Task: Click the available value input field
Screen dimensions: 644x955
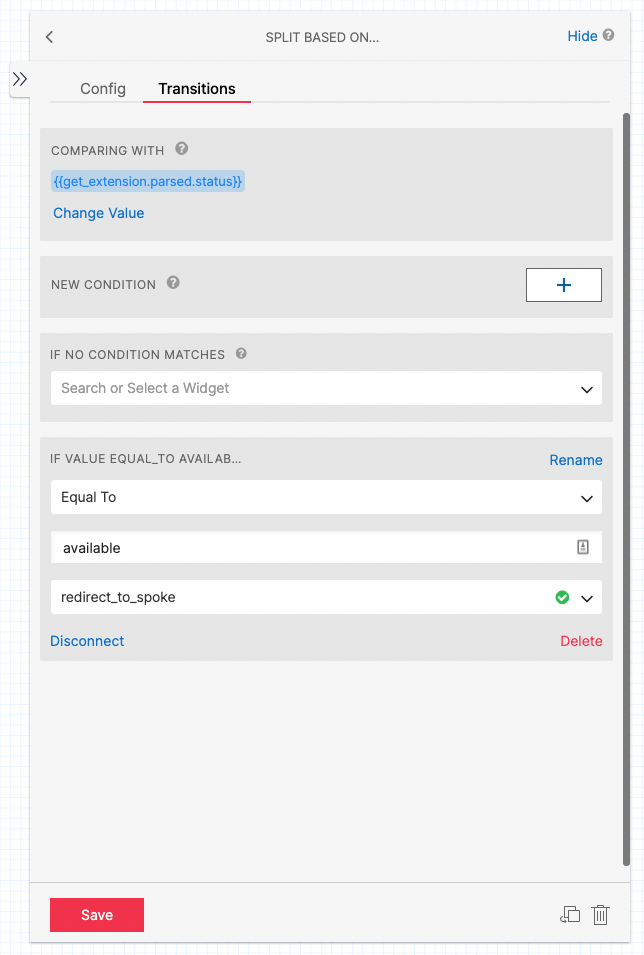Action: click(300, 547)
